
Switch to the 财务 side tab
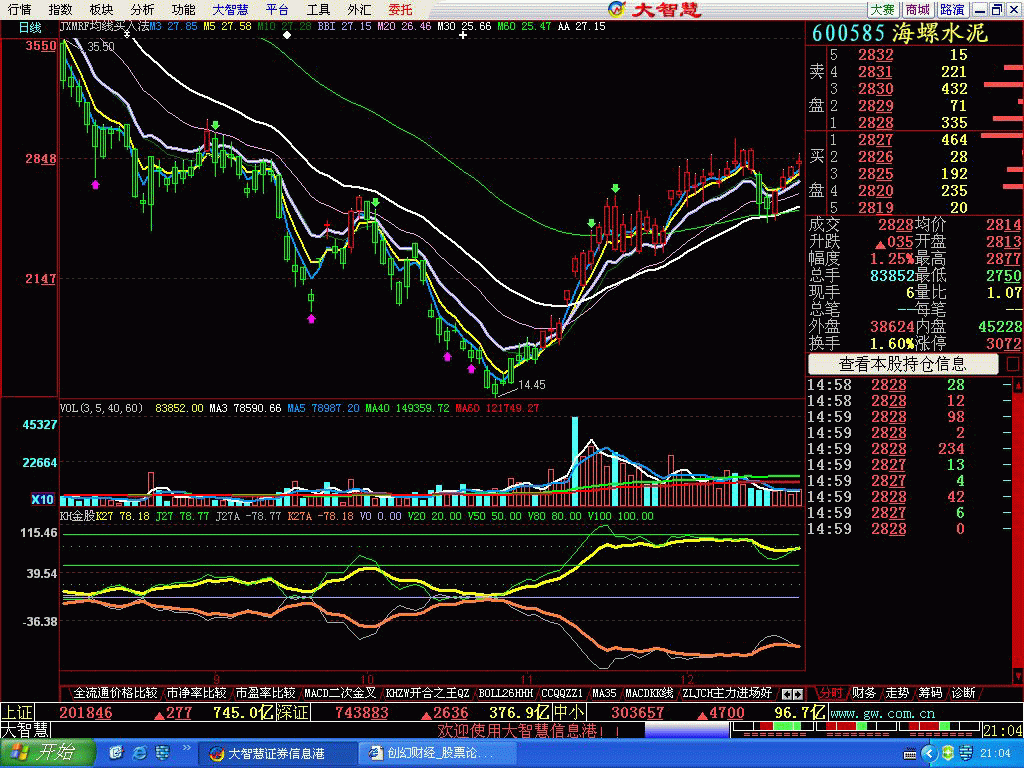click(863, 692)
